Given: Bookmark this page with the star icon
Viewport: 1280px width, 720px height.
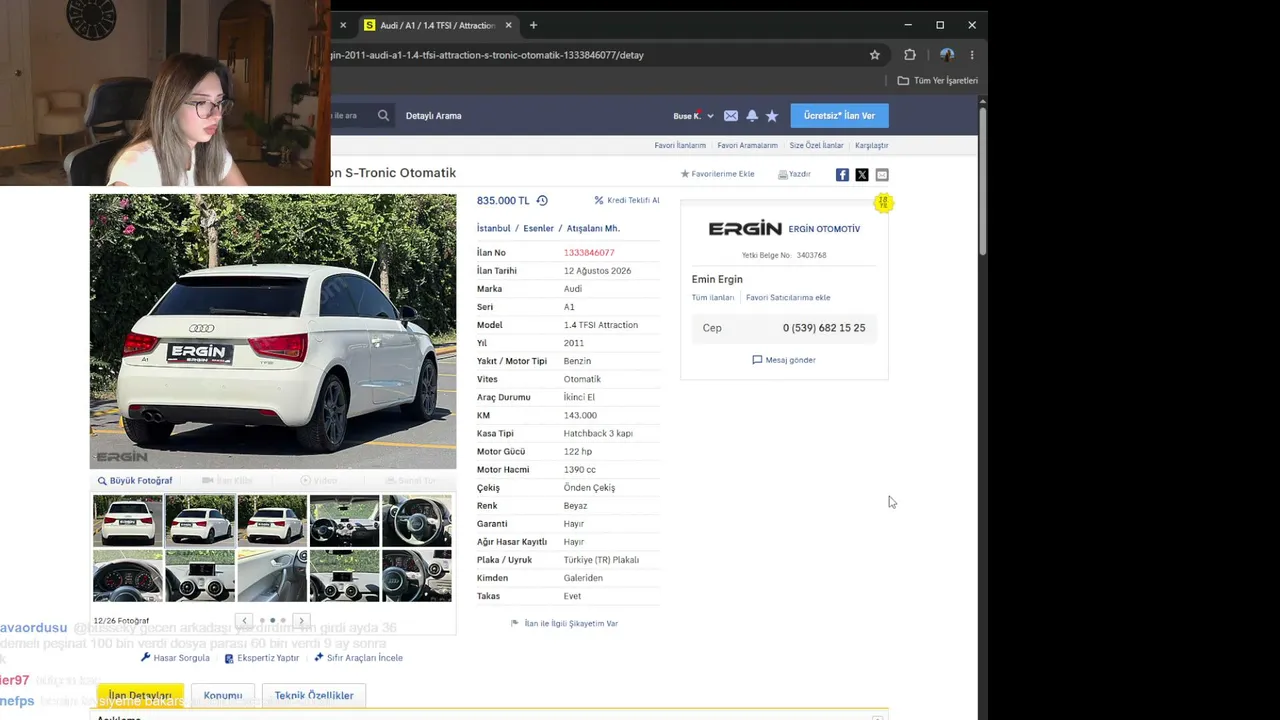Looking at the screenshot, I should click(874, 55).
